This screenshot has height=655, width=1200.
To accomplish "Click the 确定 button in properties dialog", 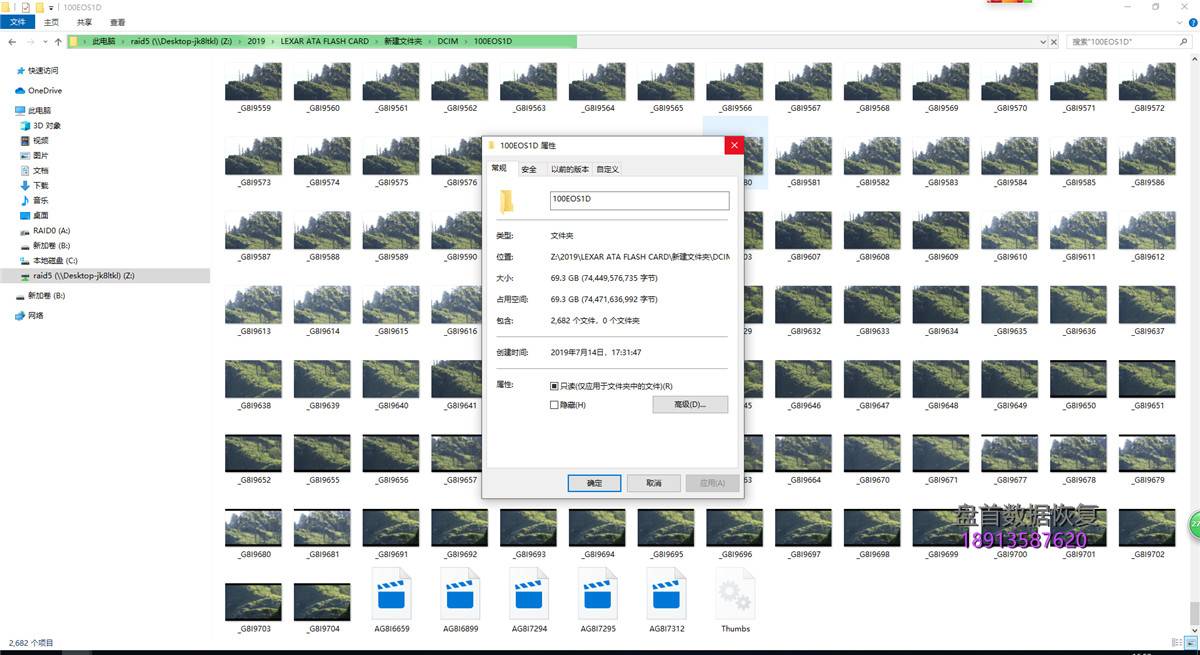I will pyautogui.click(x=594, y=483).
